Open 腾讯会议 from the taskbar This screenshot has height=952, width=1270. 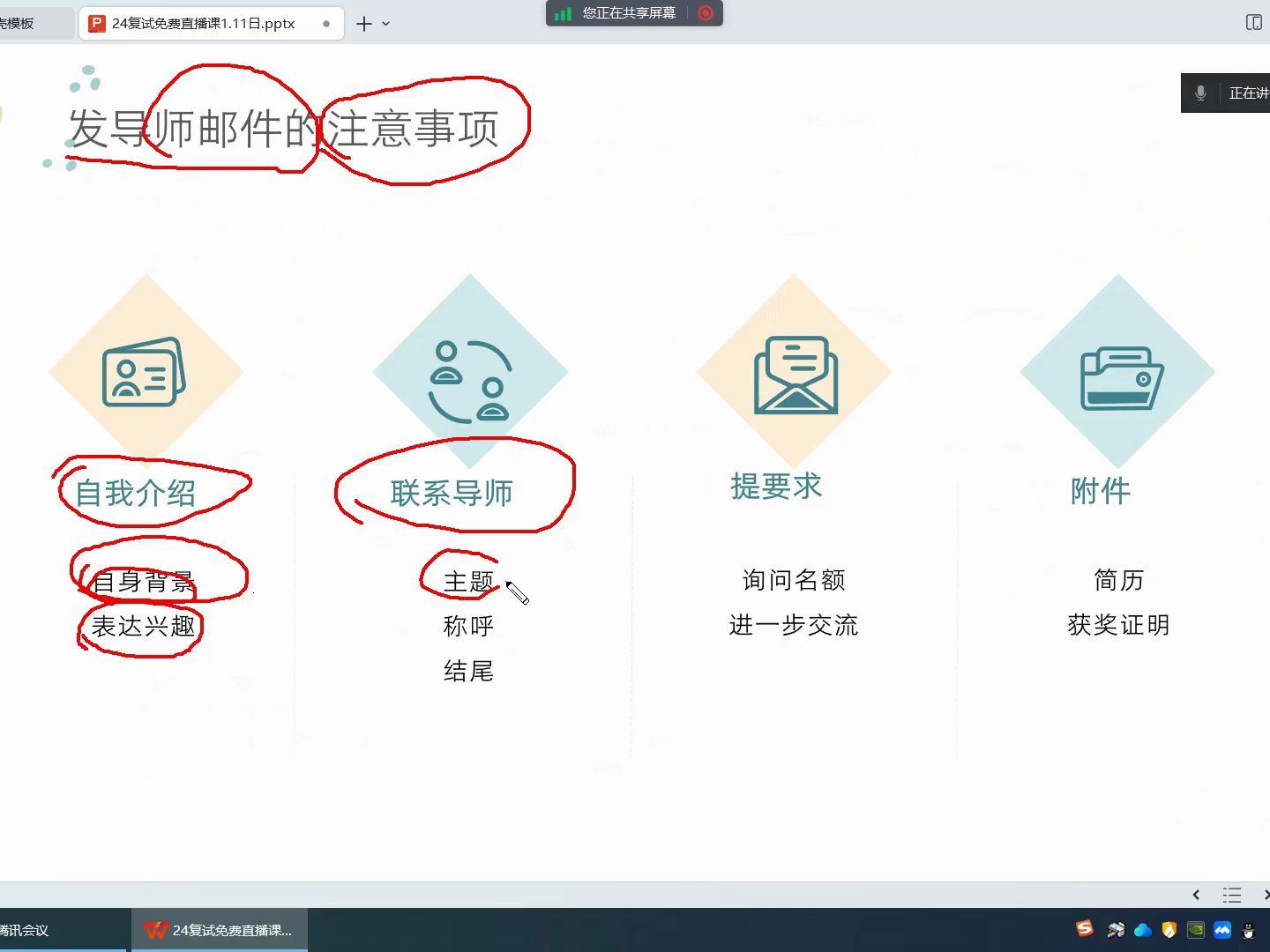[x=63, y=930]
